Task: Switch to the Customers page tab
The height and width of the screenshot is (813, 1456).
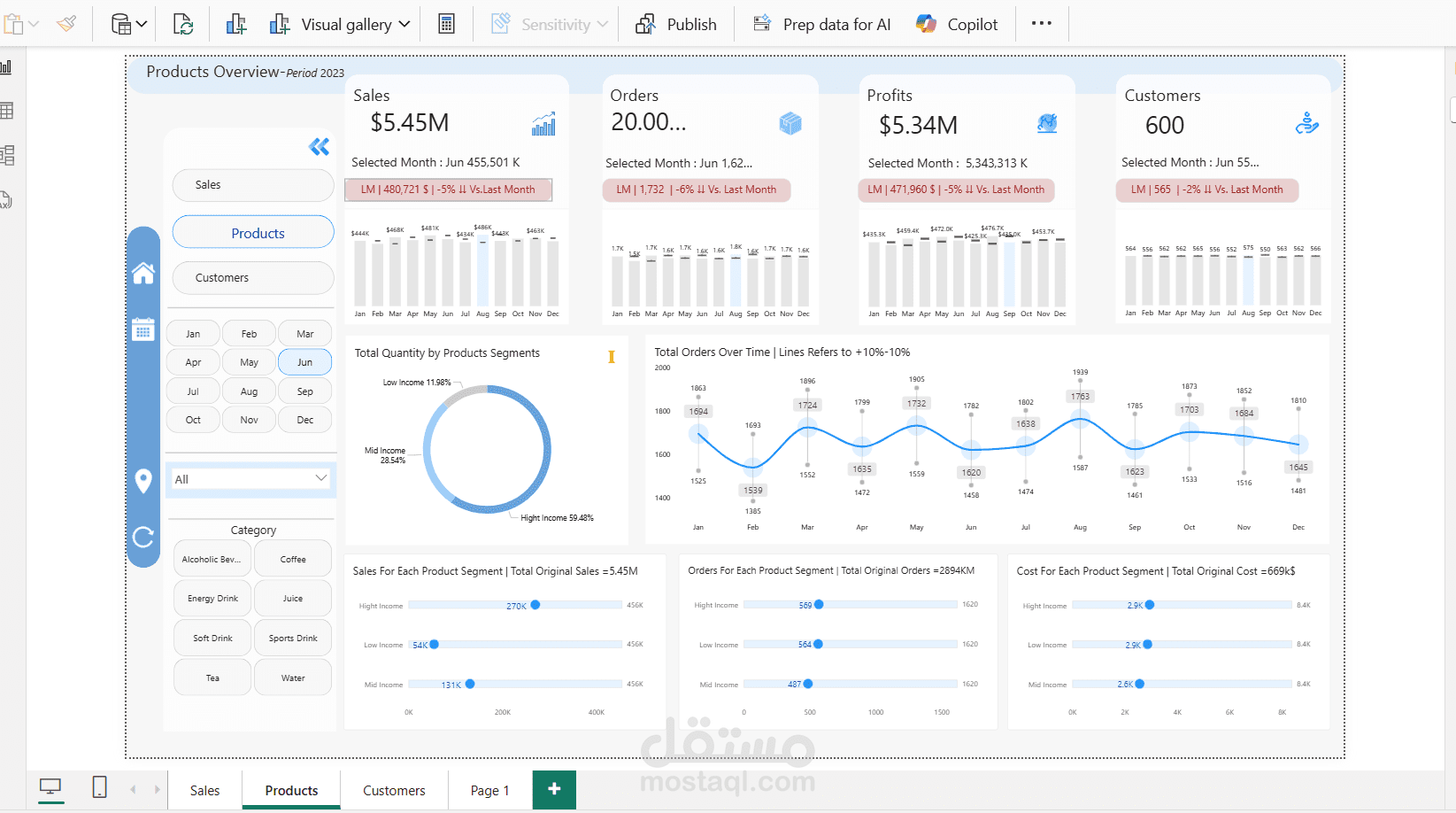Action: click(x=393, y=789)
